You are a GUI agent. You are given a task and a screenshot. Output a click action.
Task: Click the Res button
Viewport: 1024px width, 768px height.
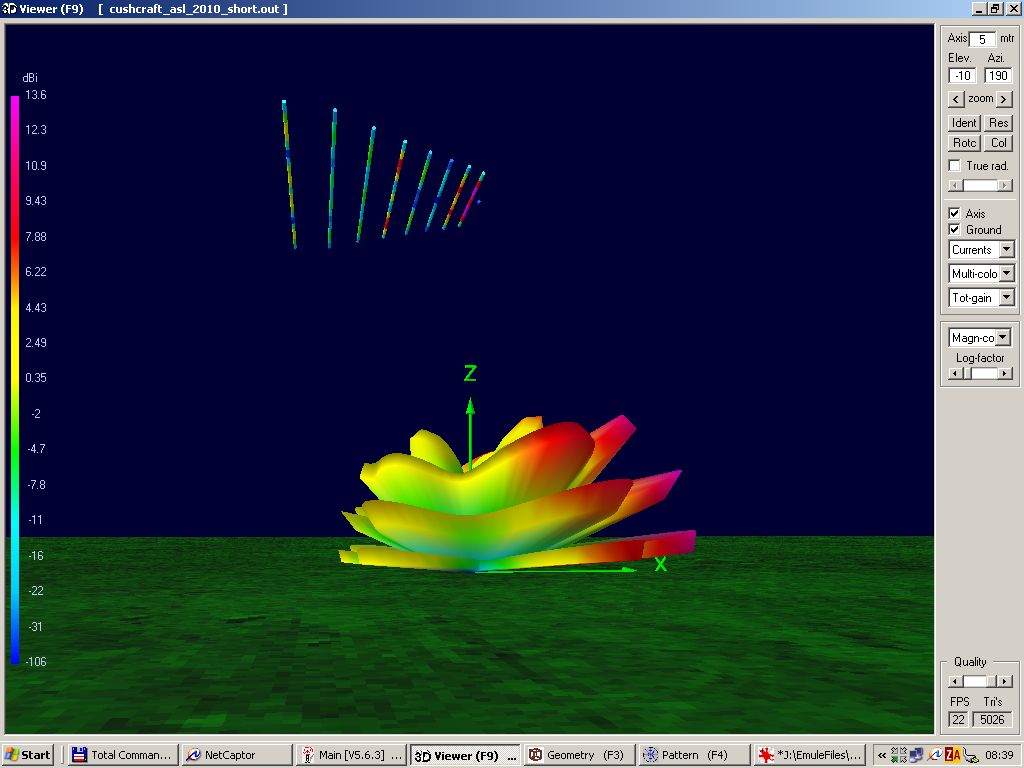coord(999,123)
